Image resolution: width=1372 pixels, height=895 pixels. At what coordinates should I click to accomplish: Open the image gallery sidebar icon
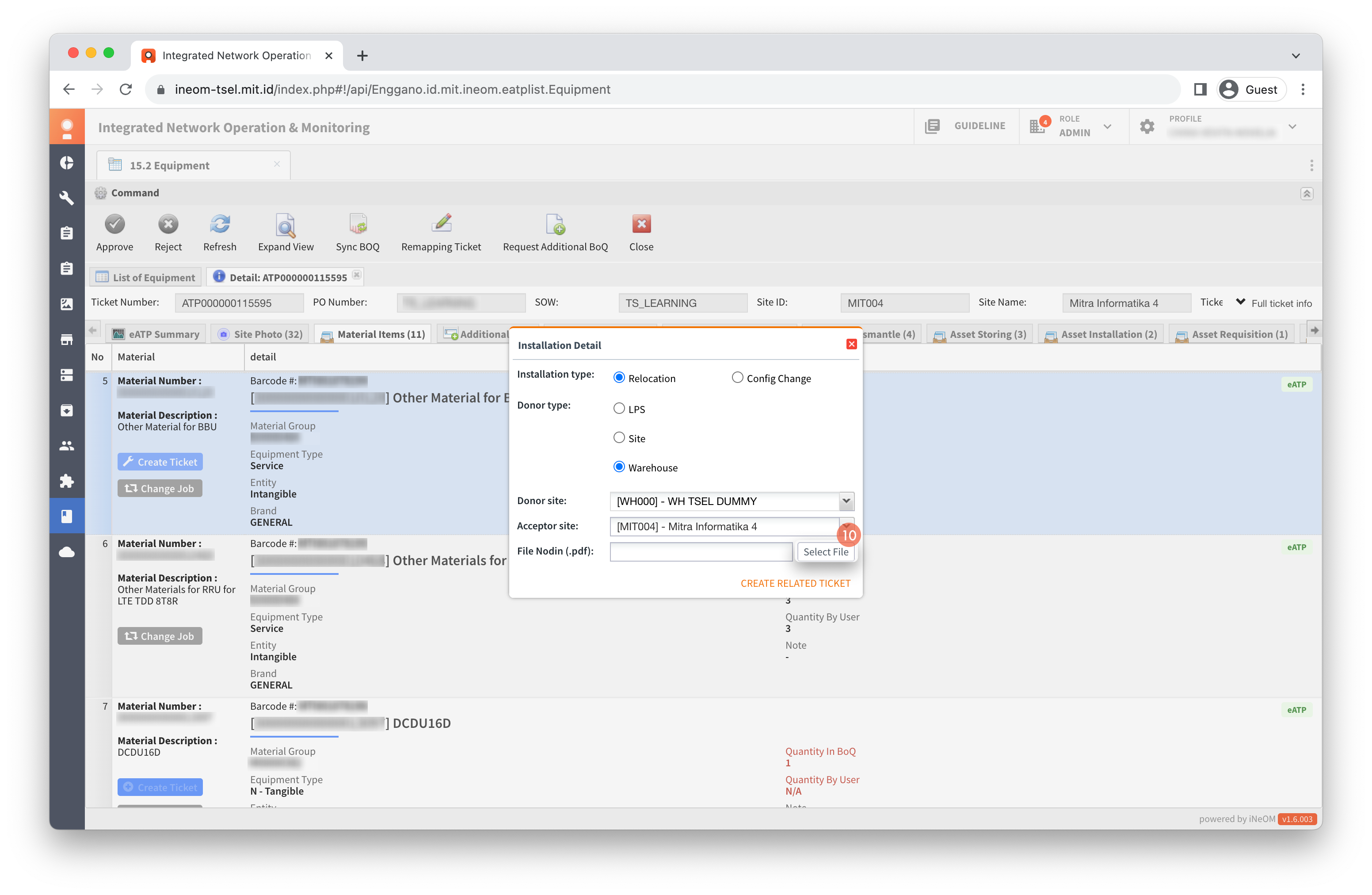pos(67,304)
